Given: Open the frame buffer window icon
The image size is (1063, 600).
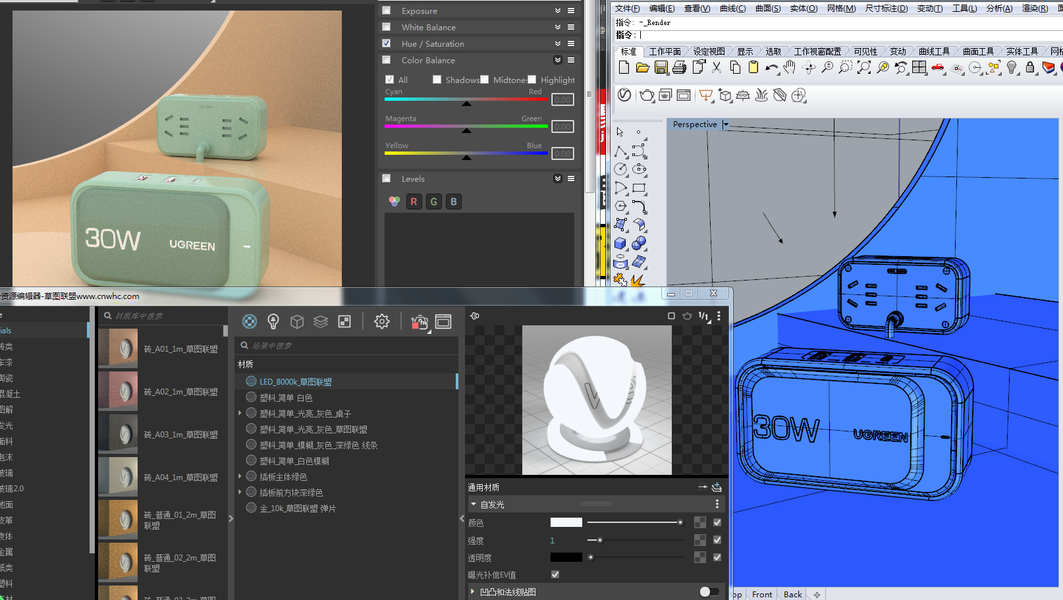Looking at the screenshot, I should click(443, 321).
